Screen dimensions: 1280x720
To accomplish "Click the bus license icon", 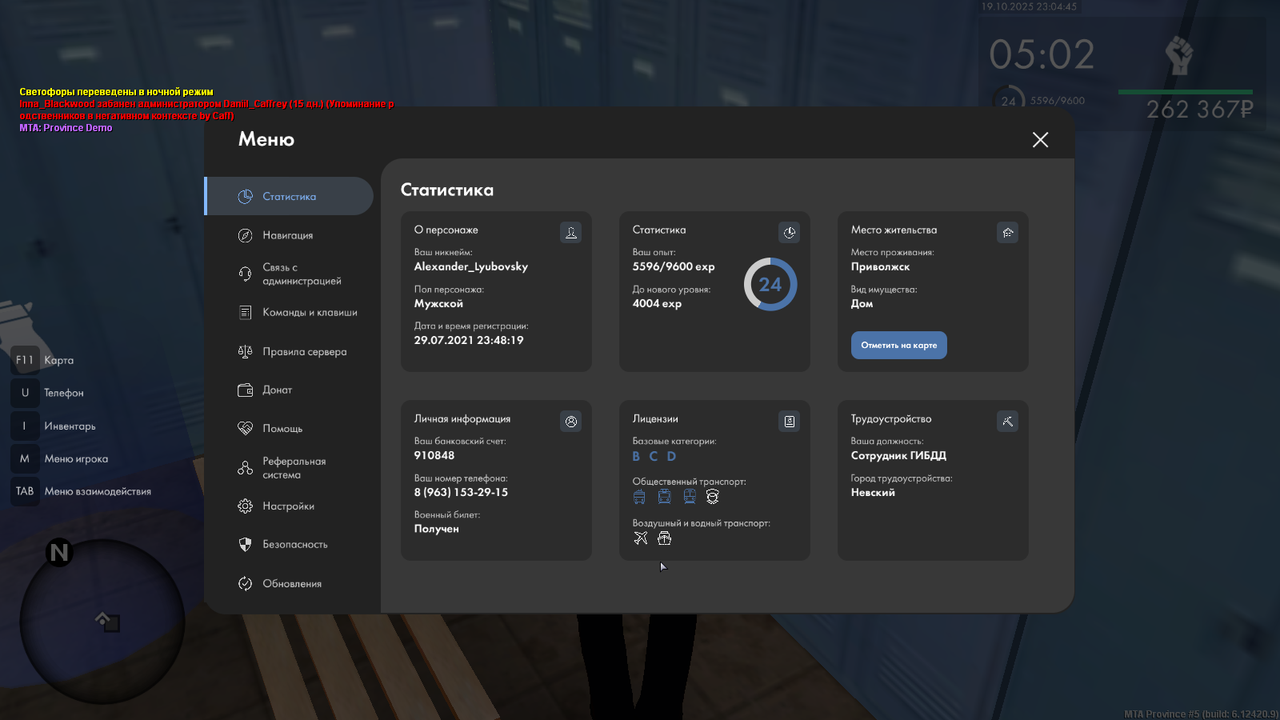I will (640, 497).
